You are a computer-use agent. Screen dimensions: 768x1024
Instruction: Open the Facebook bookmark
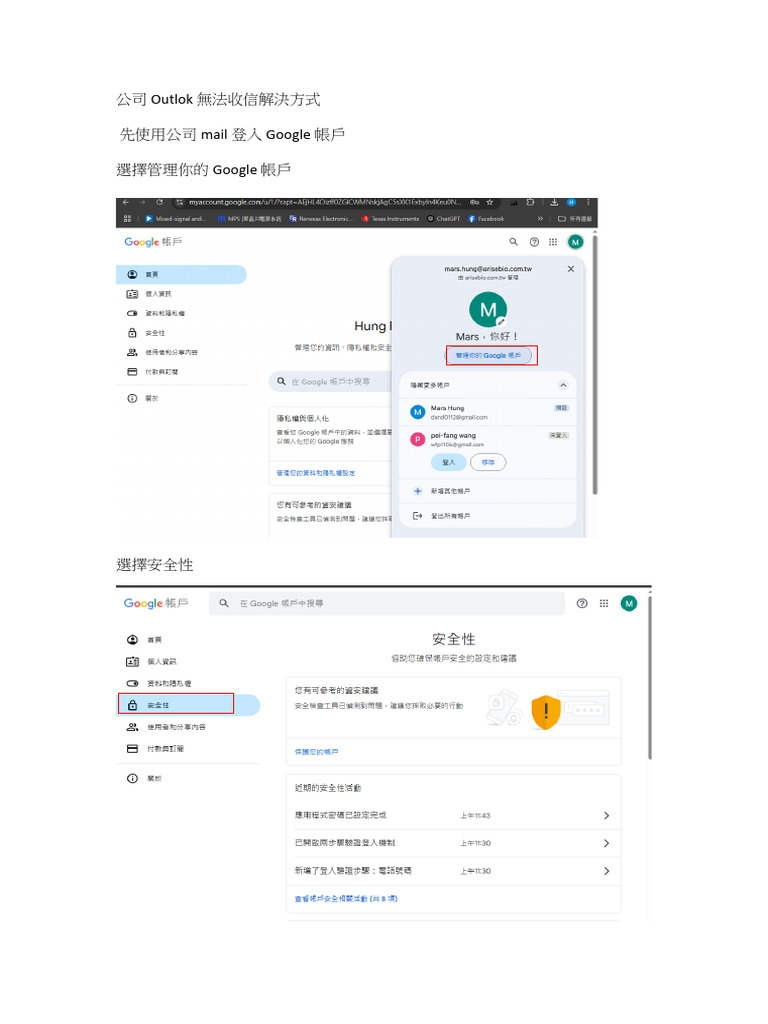[486, 219]
